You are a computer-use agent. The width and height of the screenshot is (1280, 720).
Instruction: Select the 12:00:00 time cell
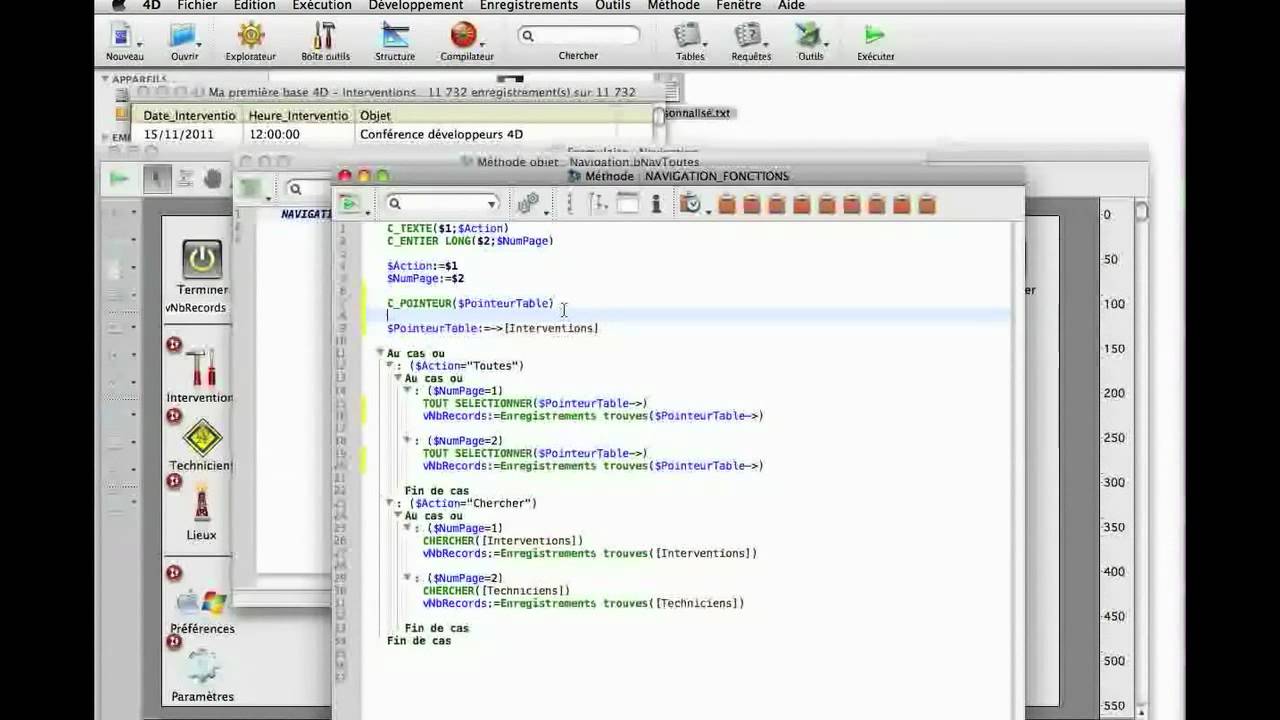273,134
